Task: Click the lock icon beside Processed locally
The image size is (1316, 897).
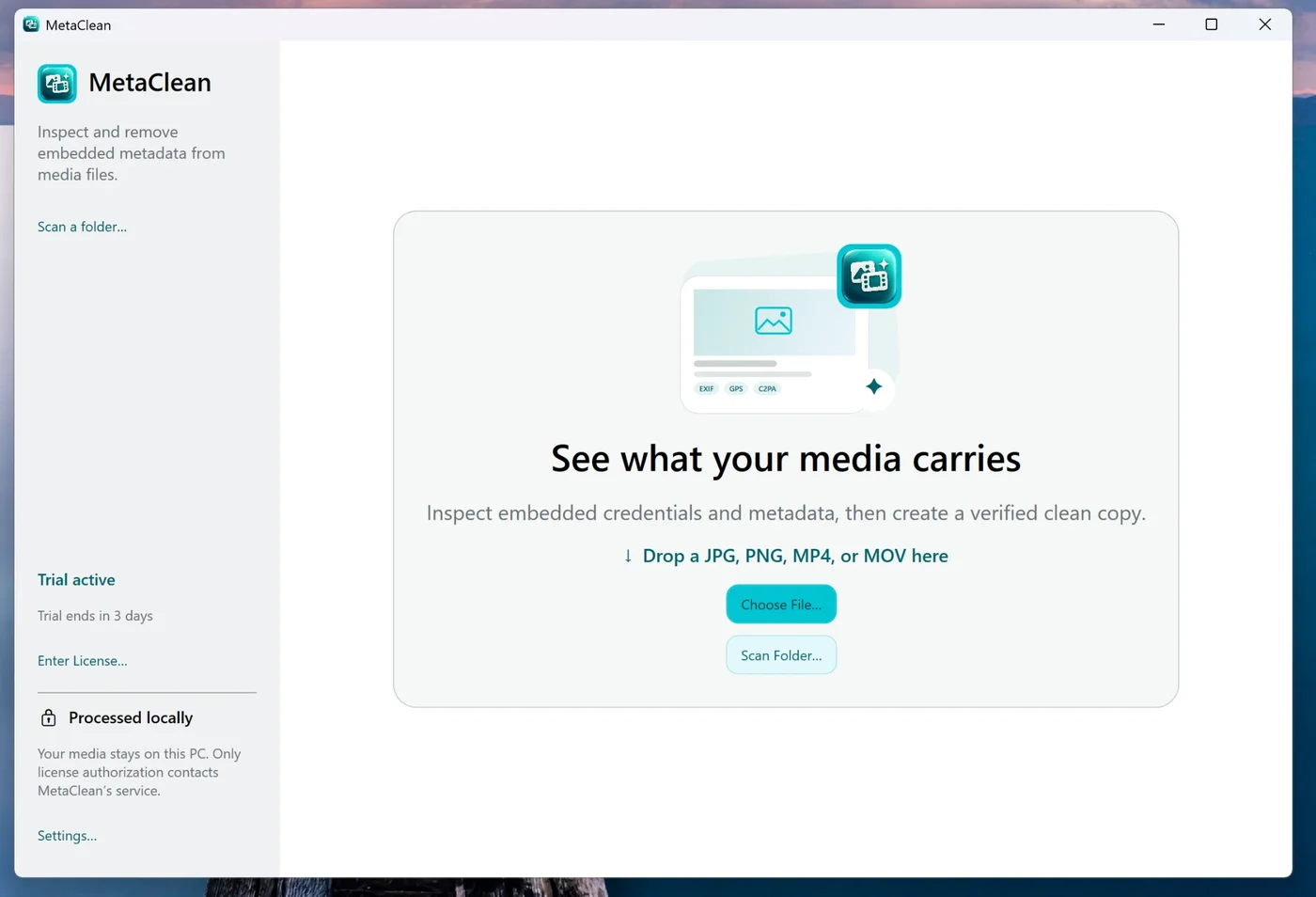Action: tap(49, 718)
